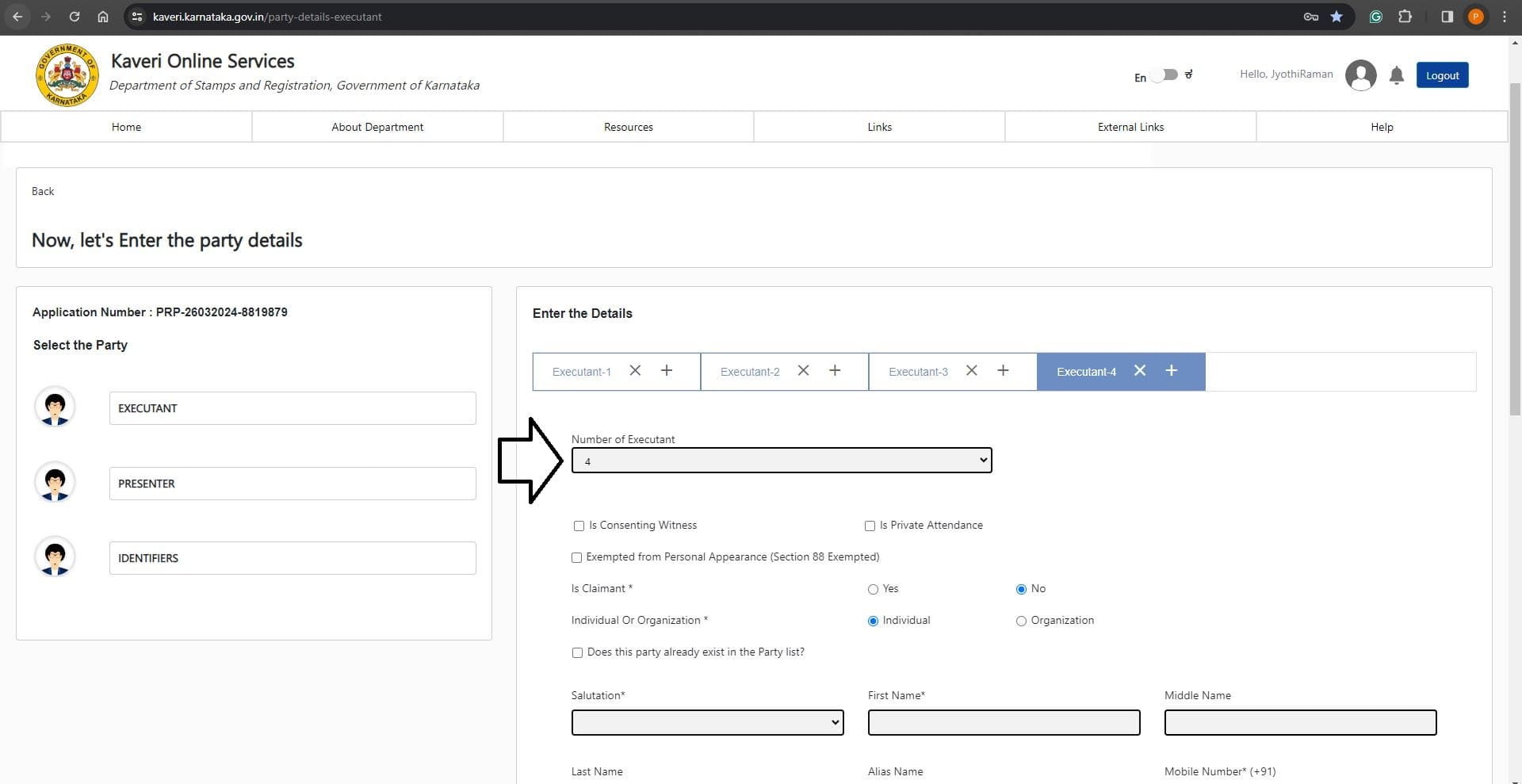This screenshot has height=784, width=1522.
Task: Click the notification bell icon
Action: point(1396,75)
